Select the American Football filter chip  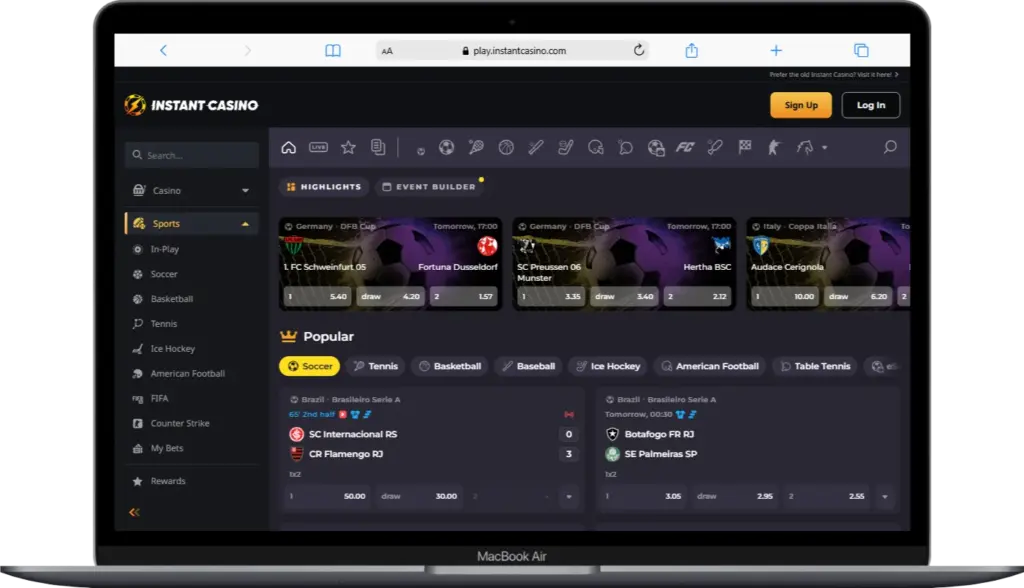[x=710, y=366]
